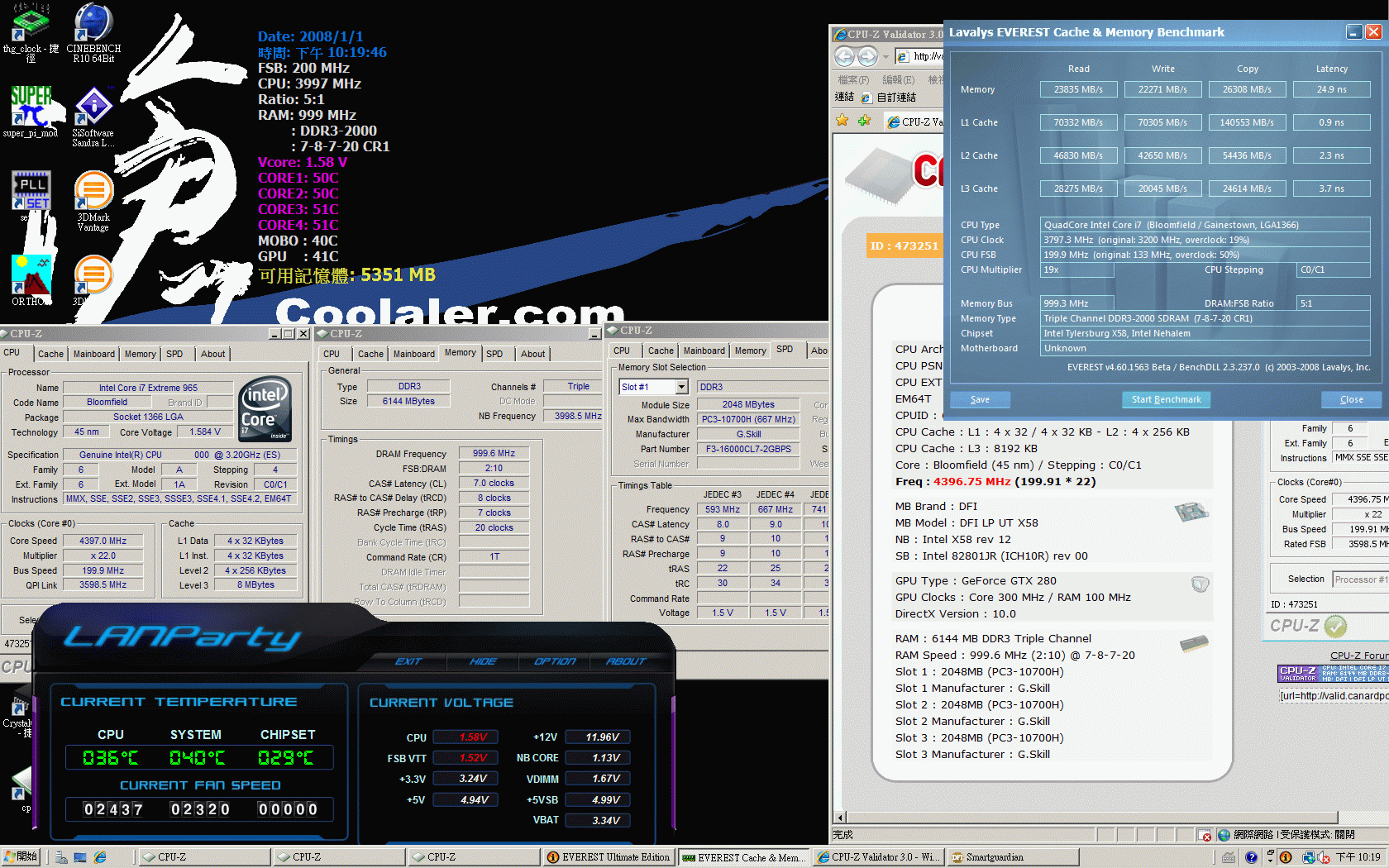Open the 編輯(E) menu in Internet Explorer

(x=898, y=80)
